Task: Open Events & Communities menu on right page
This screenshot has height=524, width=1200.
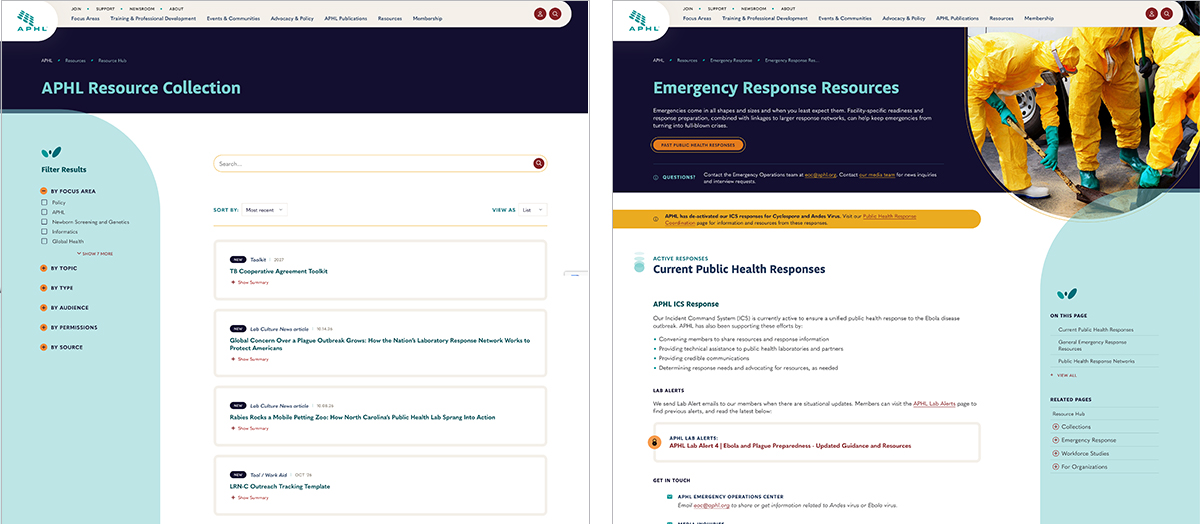Action: [846, 18]
